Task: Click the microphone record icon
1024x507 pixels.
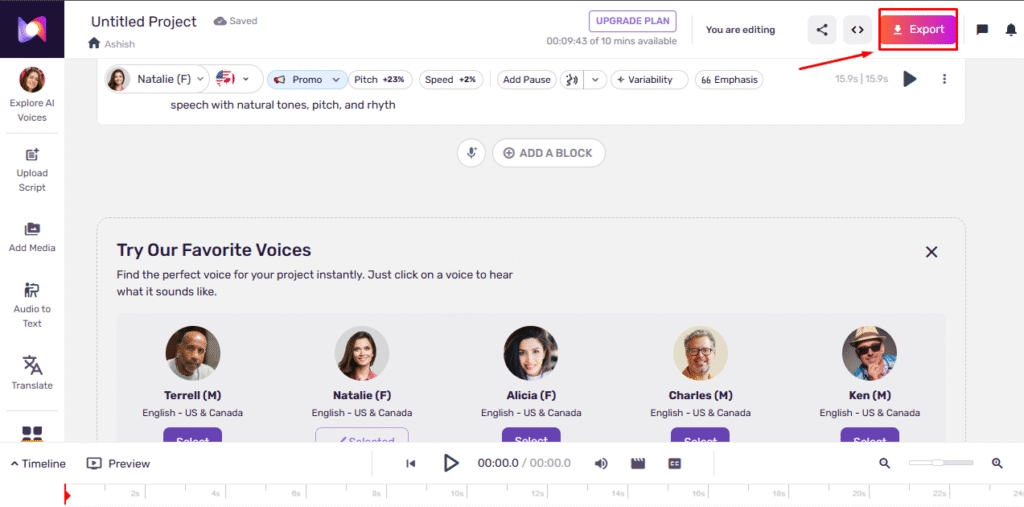Action: [471, 153]
